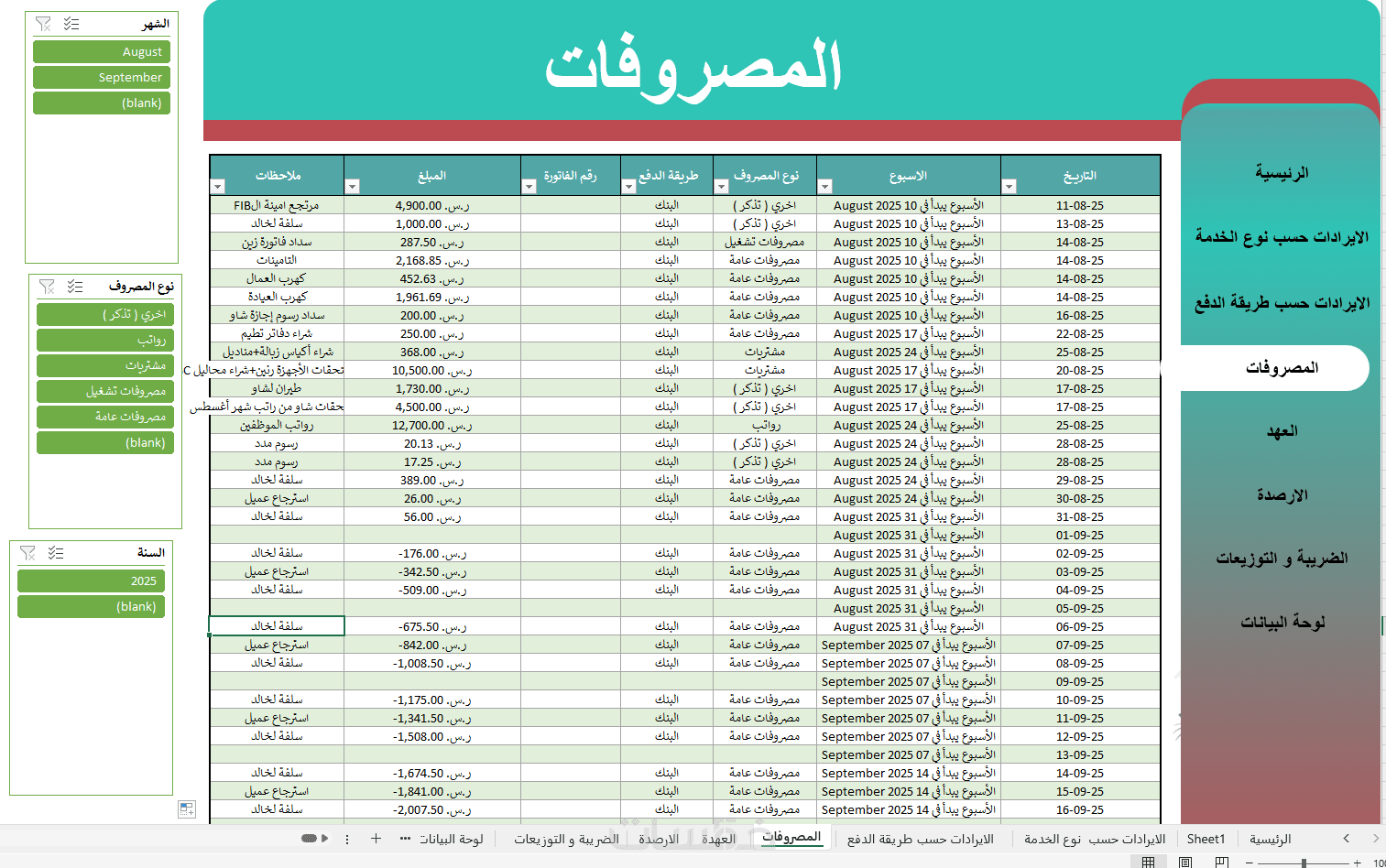Select the note cell سداد فاتورة زين
1386x868 pixels.
click(x=277, y=242)
